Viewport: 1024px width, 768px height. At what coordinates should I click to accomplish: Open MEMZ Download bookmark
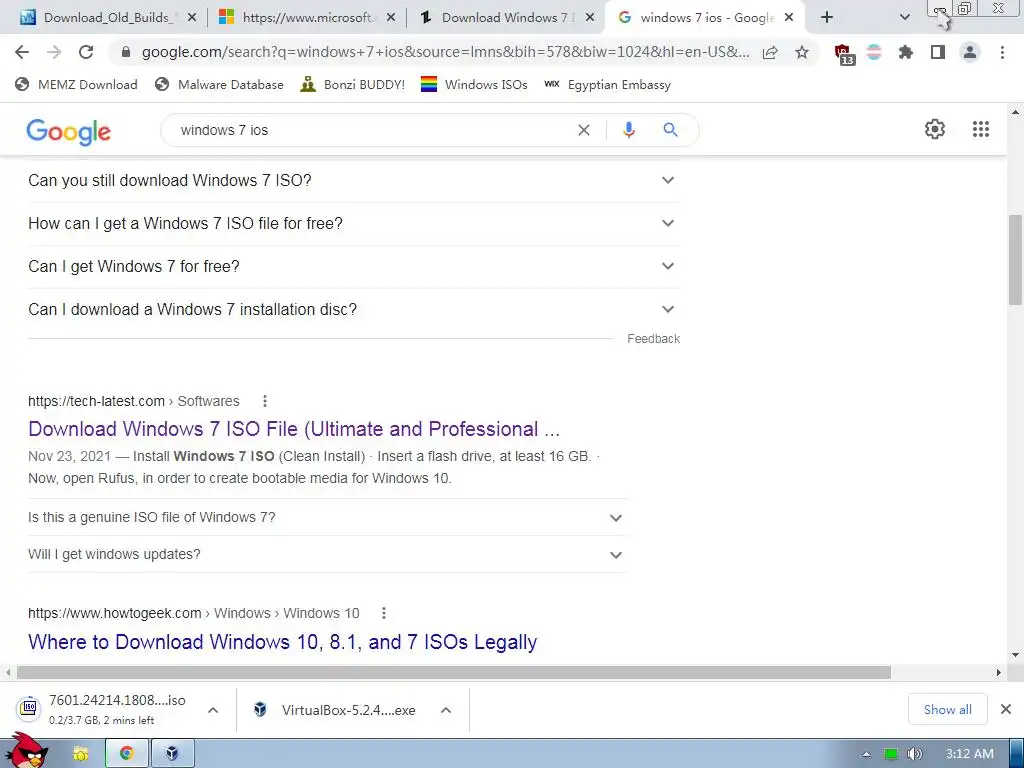point(77,84)
